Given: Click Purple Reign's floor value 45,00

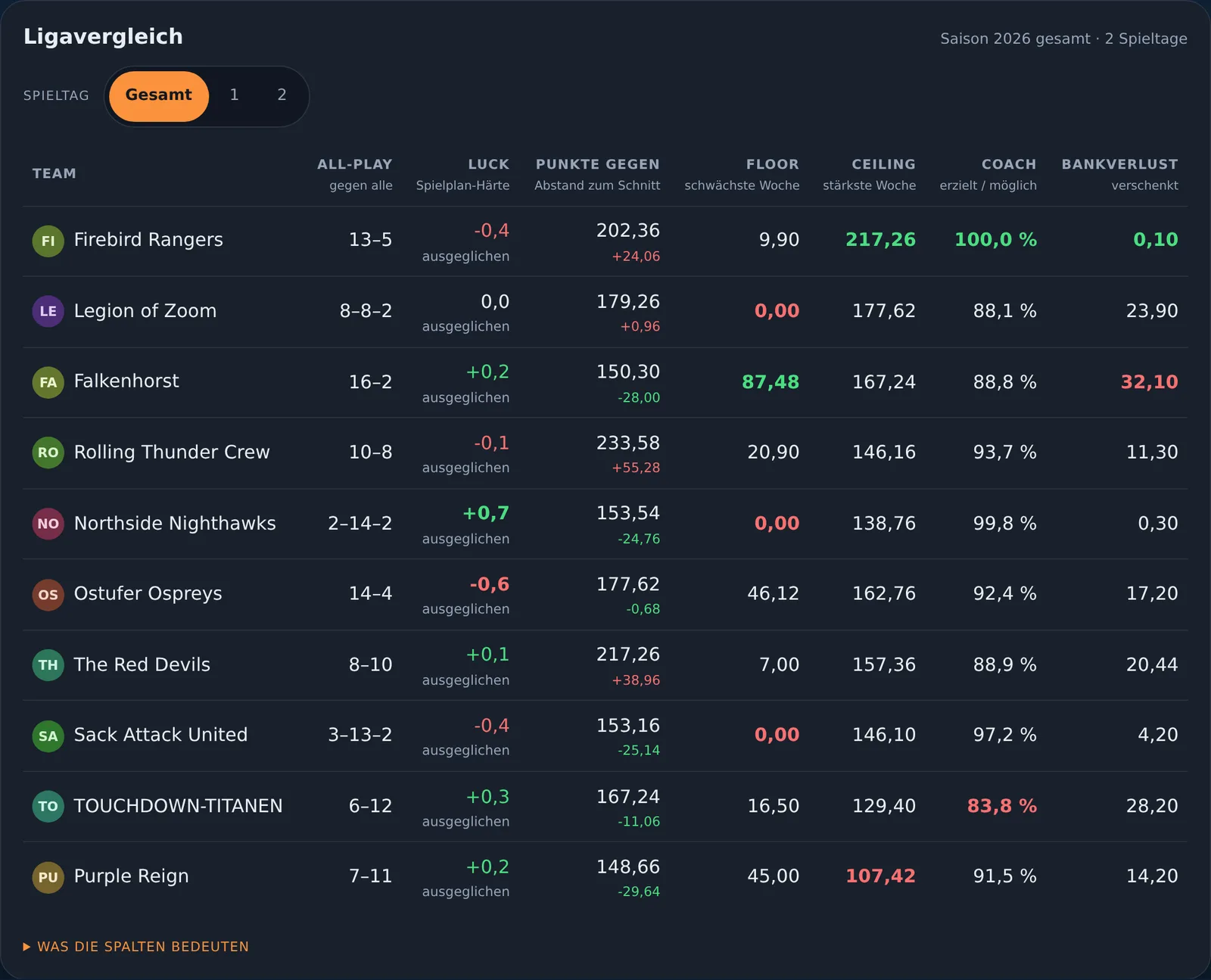Looking at the screenshot, I should point(774,876).
